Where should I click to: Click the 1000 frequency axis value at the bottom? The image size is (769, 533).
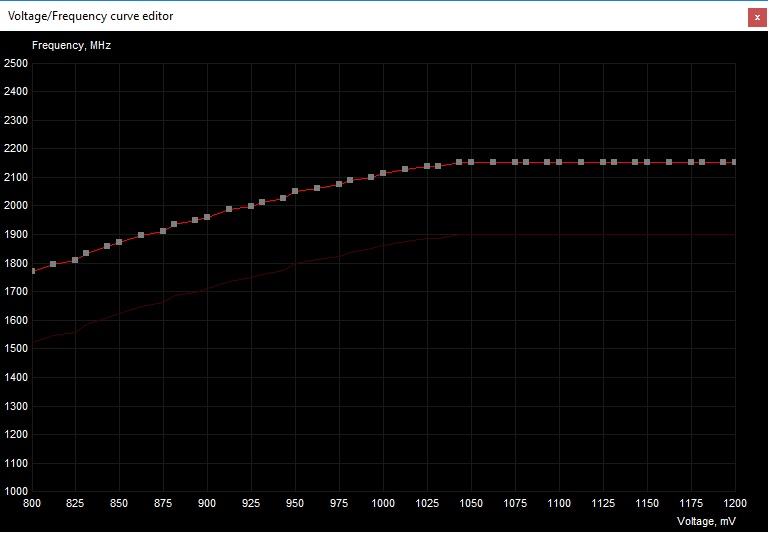[x=16, y=491]
